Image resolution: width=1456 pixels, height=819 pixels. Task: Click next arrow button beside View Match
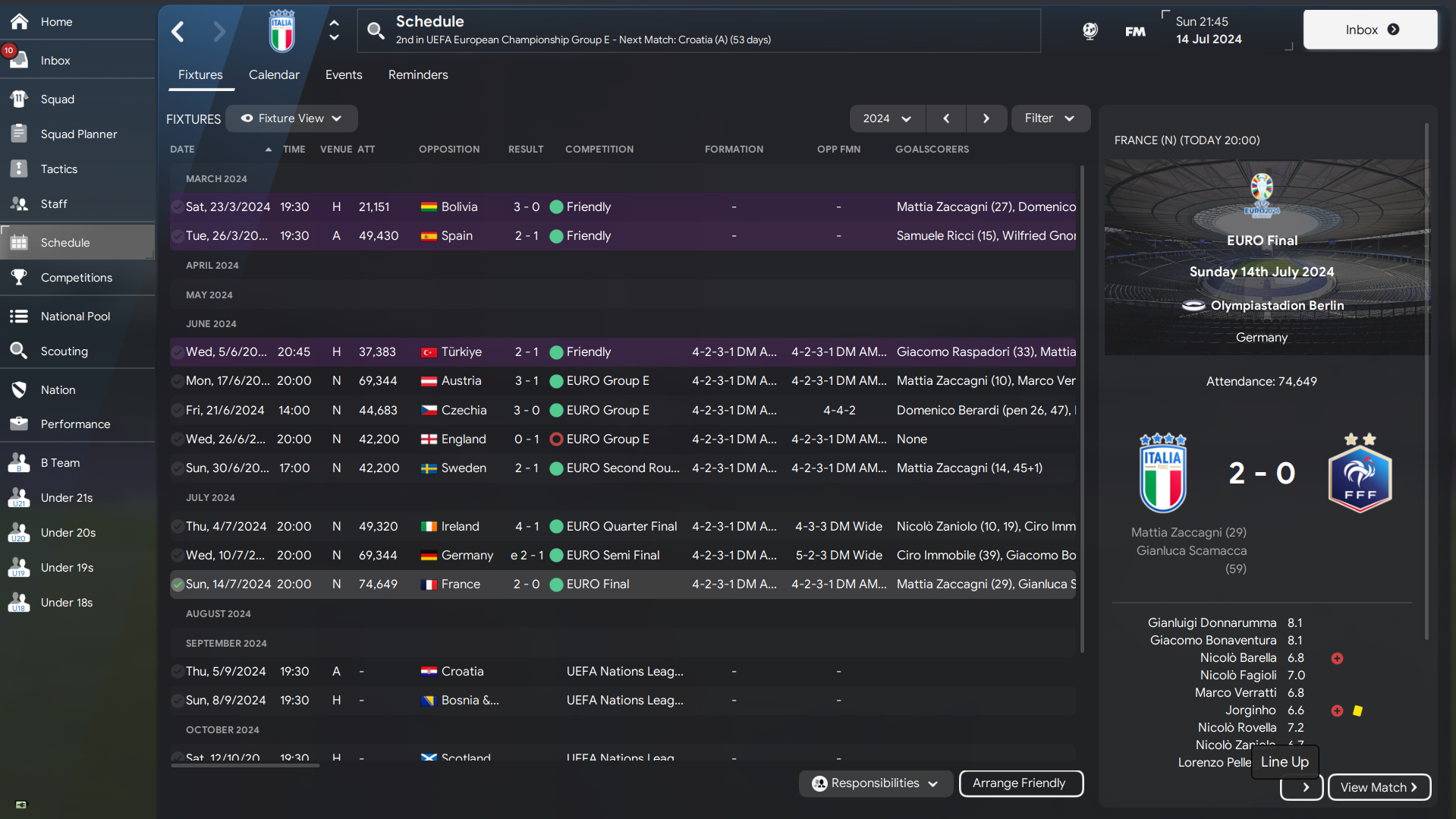pyautogui.click(x=1302, y=788)
